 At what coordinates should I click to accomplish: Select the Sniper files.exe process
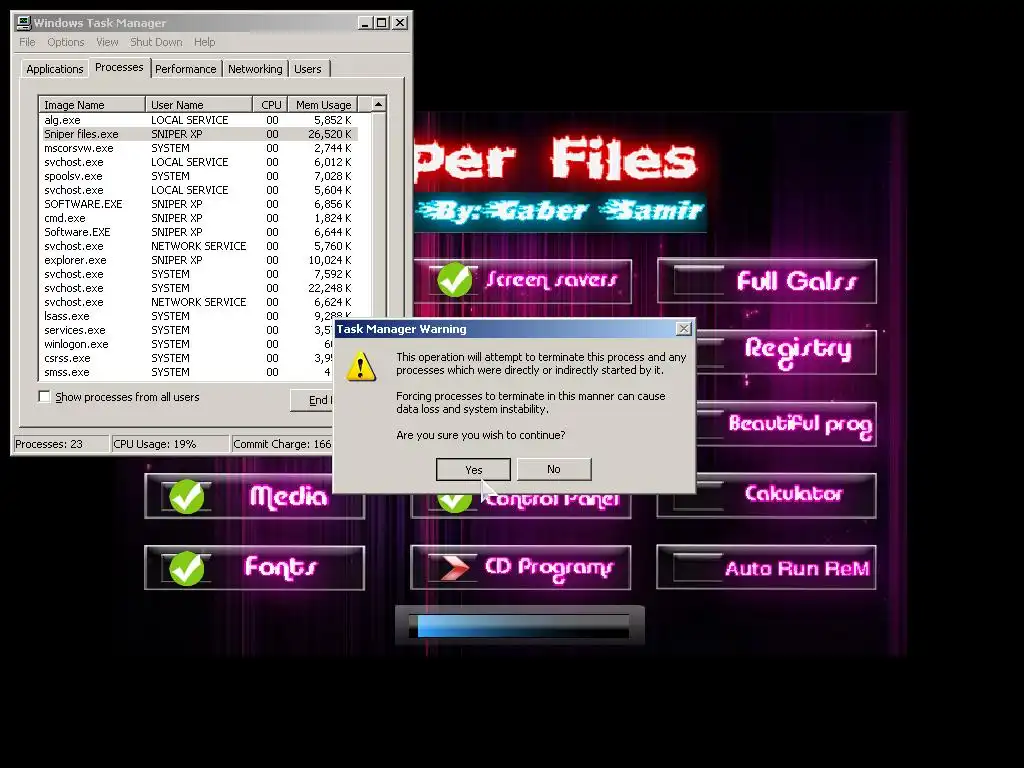(199, 134)
